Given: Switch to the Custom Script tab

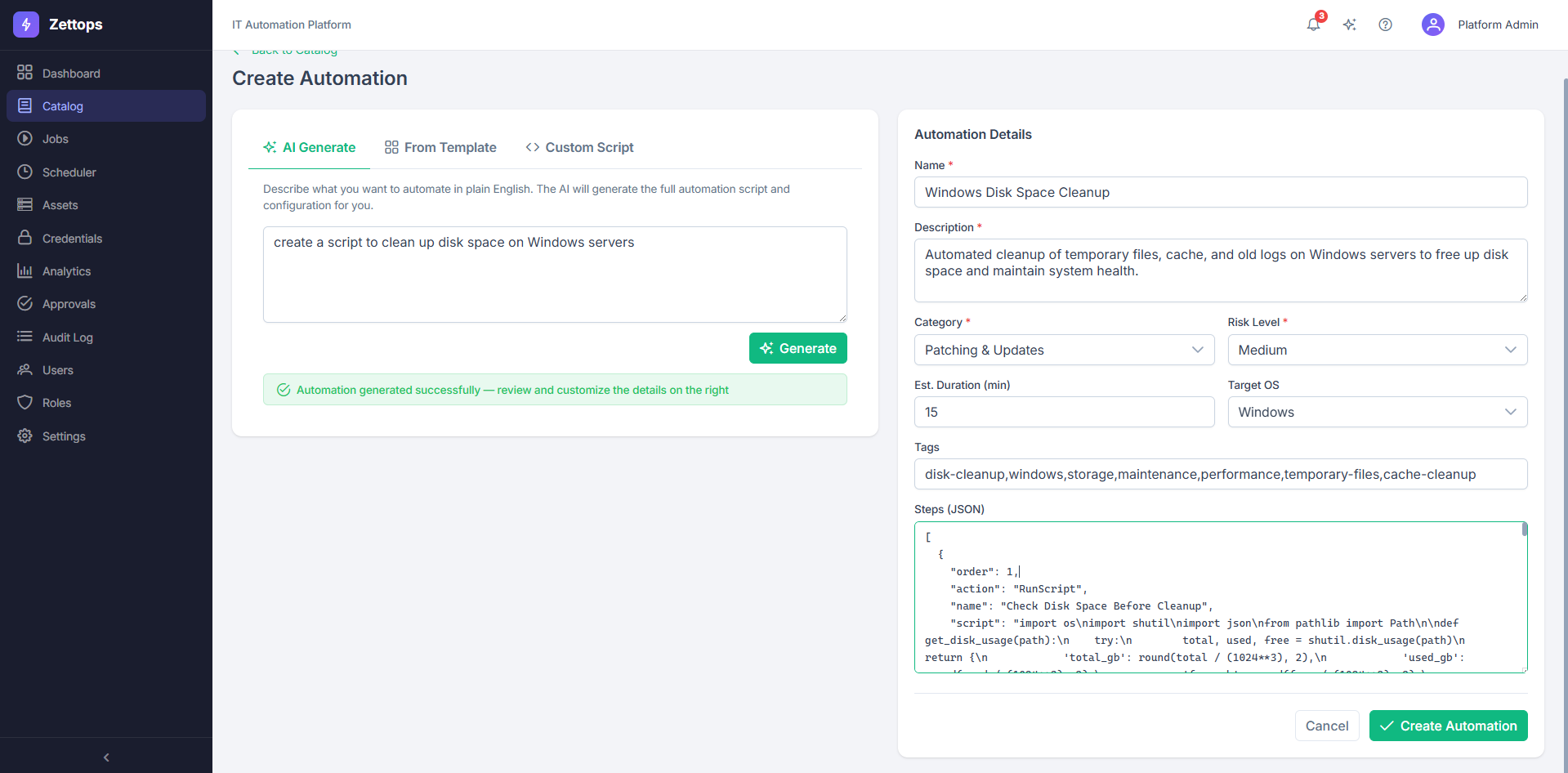Looking at the screenshot, I should 579,147.
